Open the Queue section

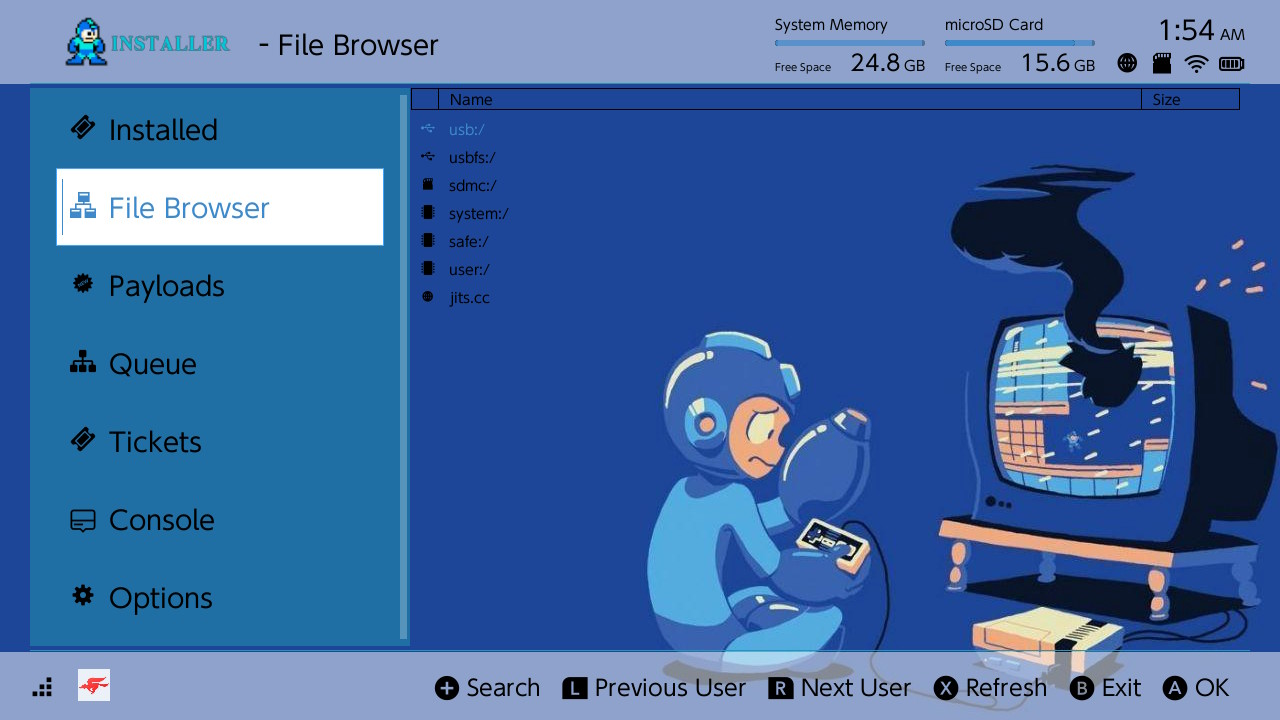click(220, 363)
